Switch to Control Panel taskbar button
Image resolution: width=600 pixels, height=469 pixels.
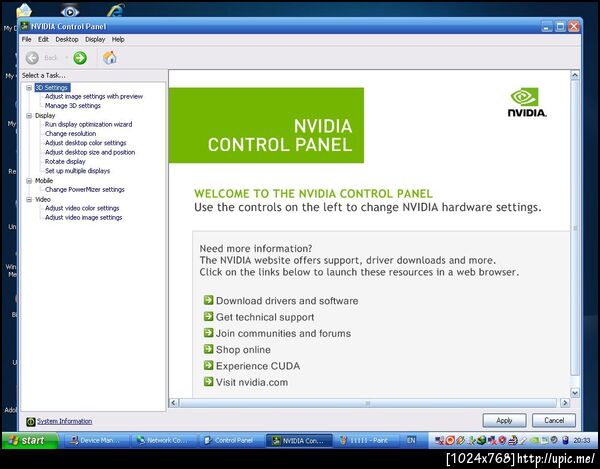click(230, 441)
